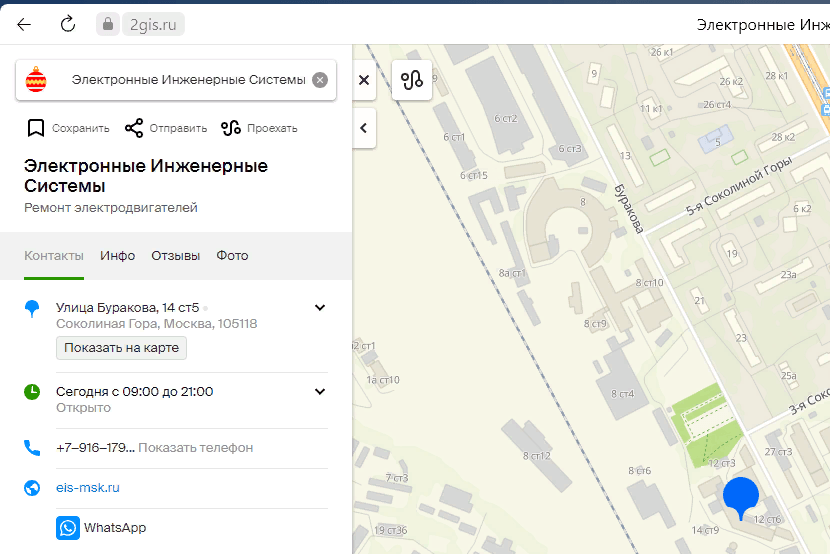
Task: Open route planner icon on the map
Action: tap(412, 80)
